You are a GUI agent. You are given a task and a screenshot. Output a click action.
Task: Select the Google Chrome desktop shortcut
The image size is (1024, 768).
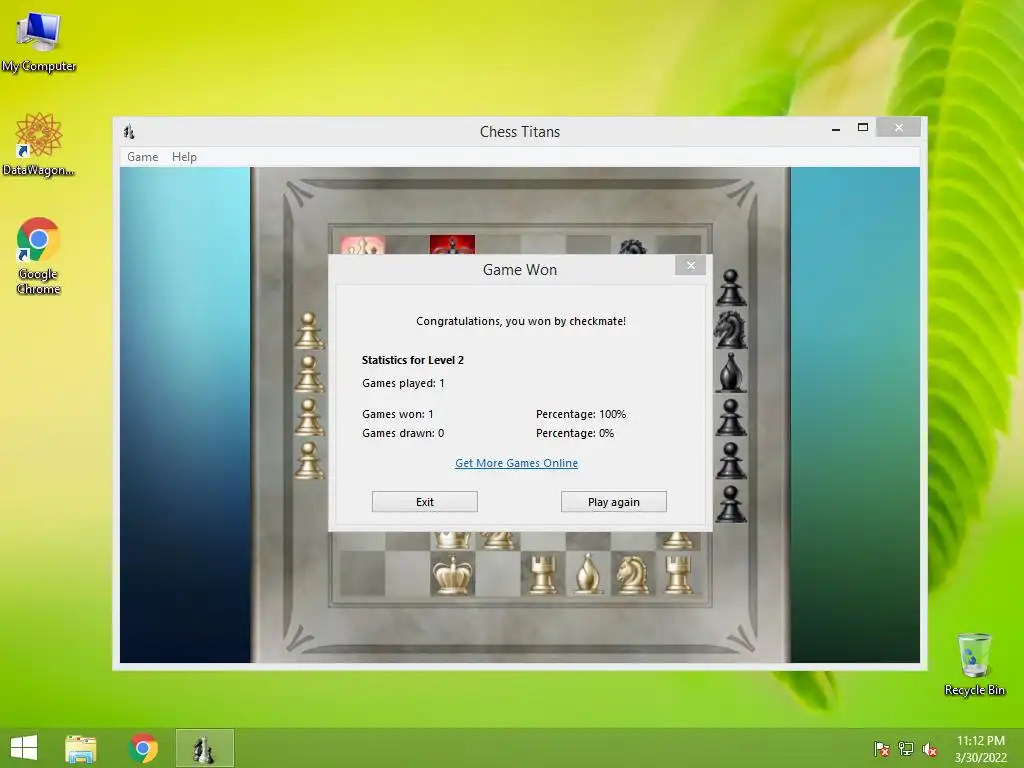pyautogui.click(x=39, y=256)
